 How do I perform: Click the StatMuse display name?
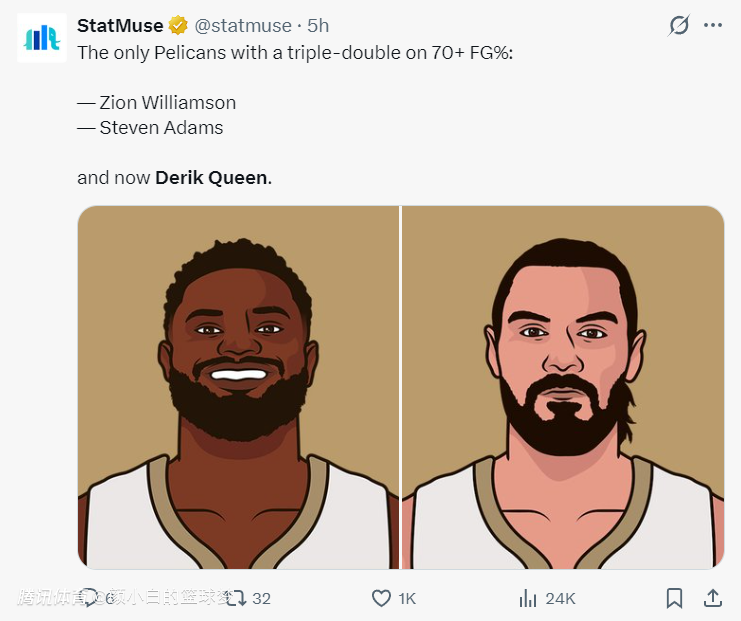pos(120,26)
